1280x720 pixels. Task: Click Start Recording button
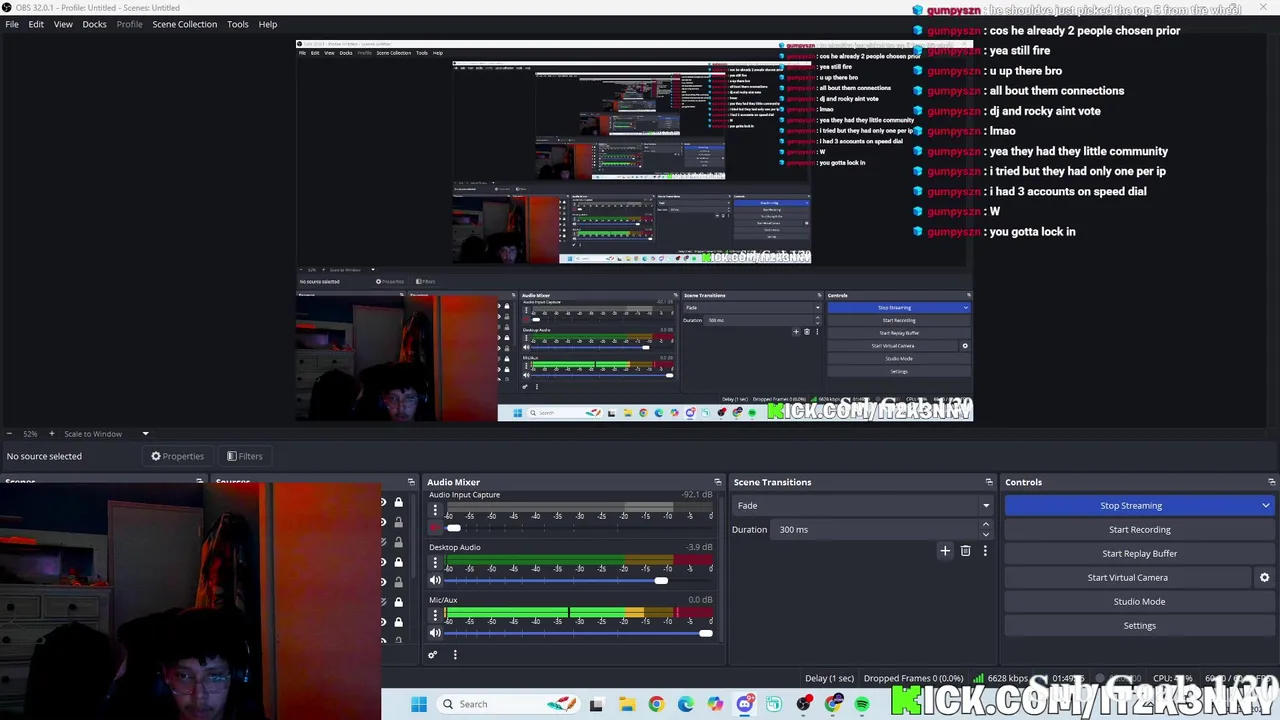[1139, 530]
